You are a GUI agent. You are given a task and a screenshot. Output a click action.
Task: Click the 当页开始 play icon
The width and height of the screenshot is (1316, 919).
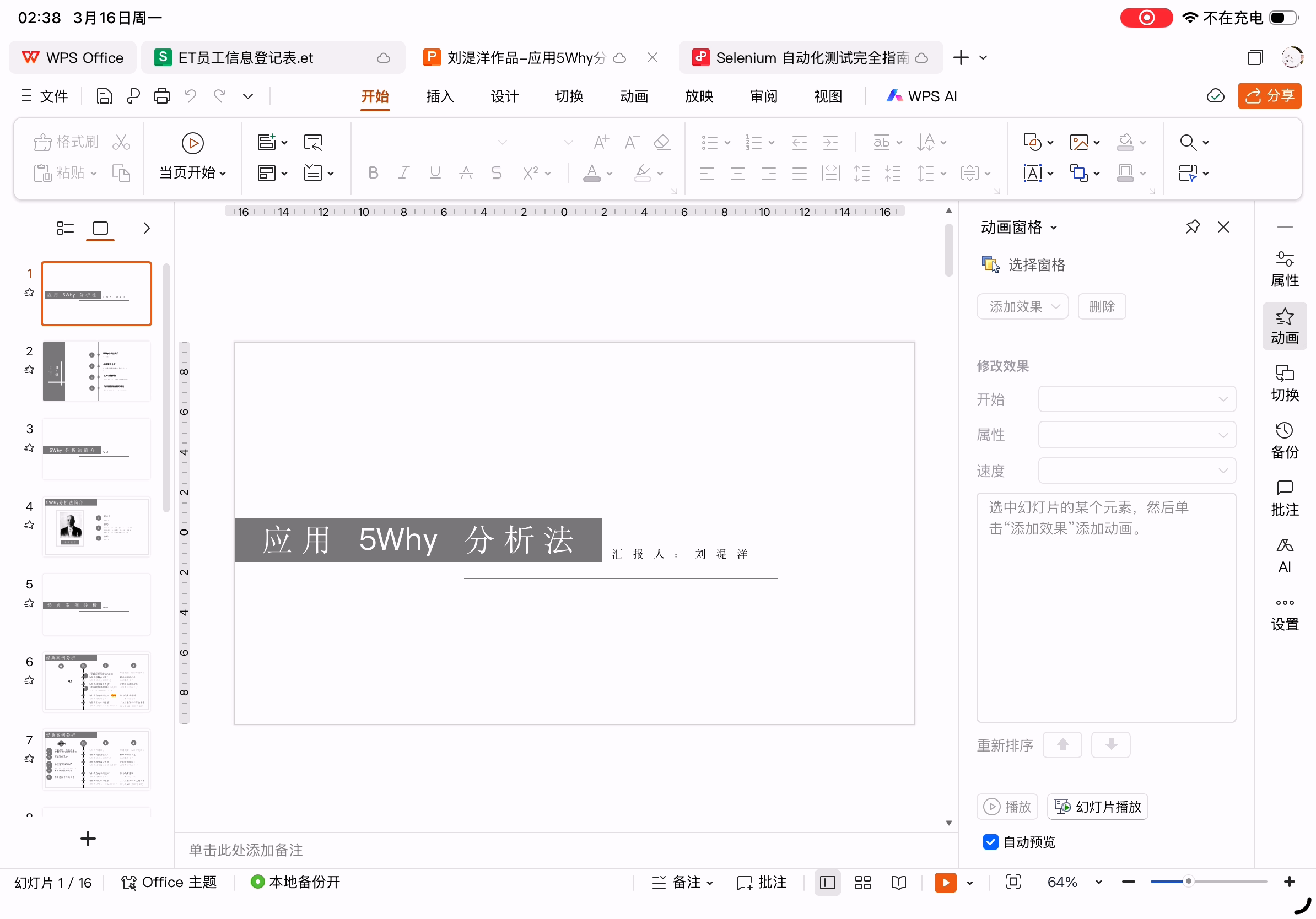[192, 143]
